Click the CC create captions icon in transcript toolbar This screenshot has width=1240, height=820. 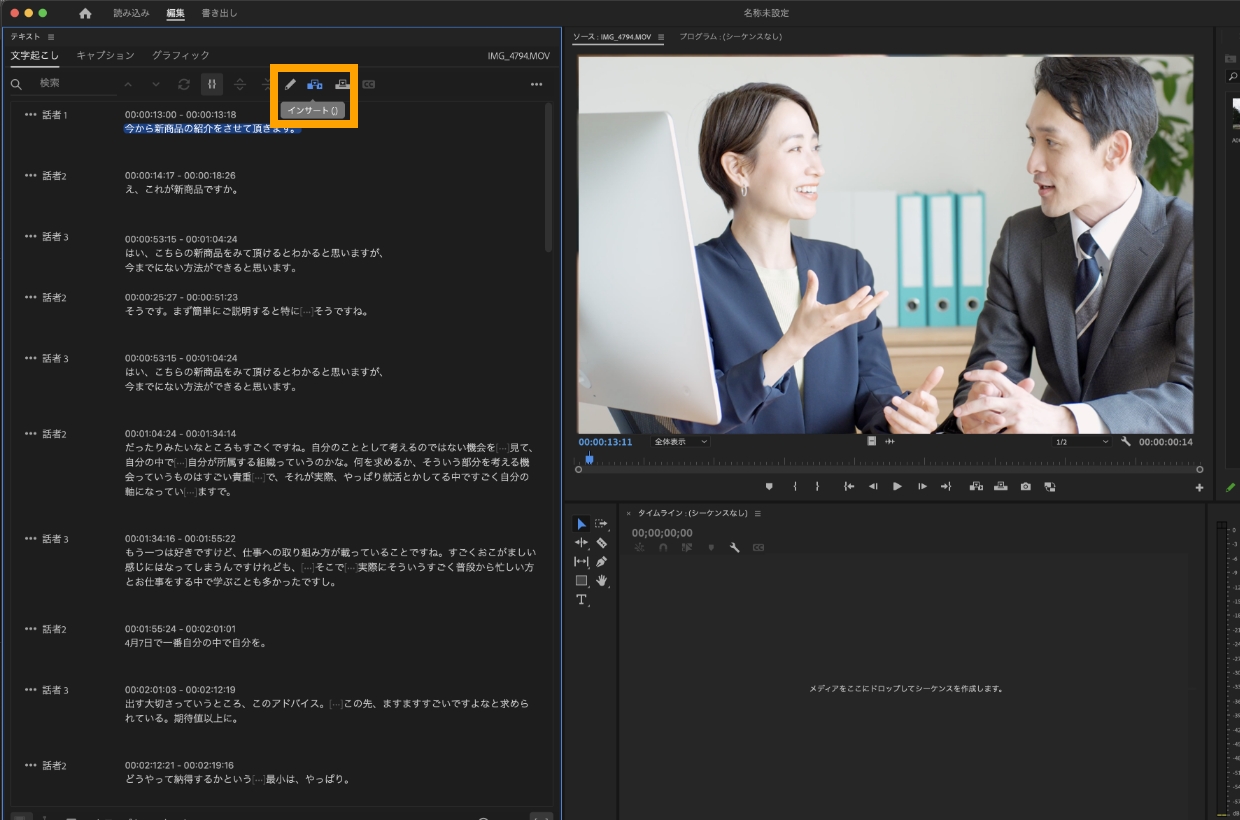(x=368, y=85)
